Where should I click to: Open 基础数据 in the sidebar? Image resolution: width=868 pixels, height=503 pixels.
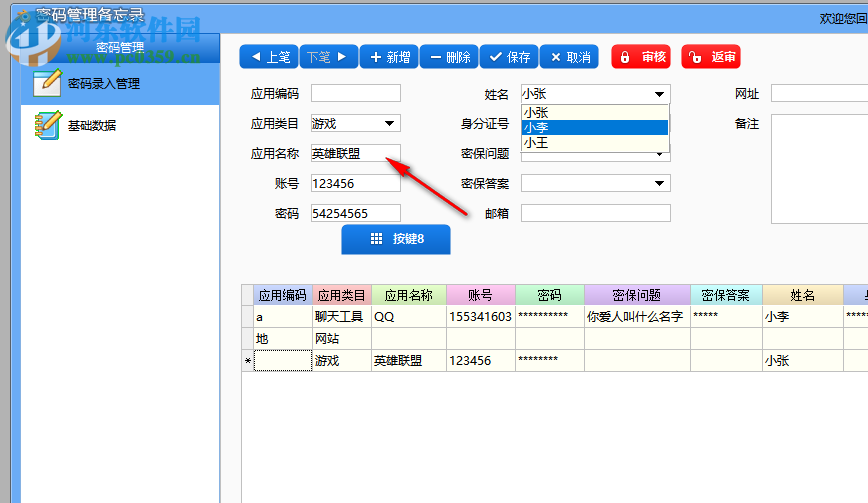tap(120, 126)
